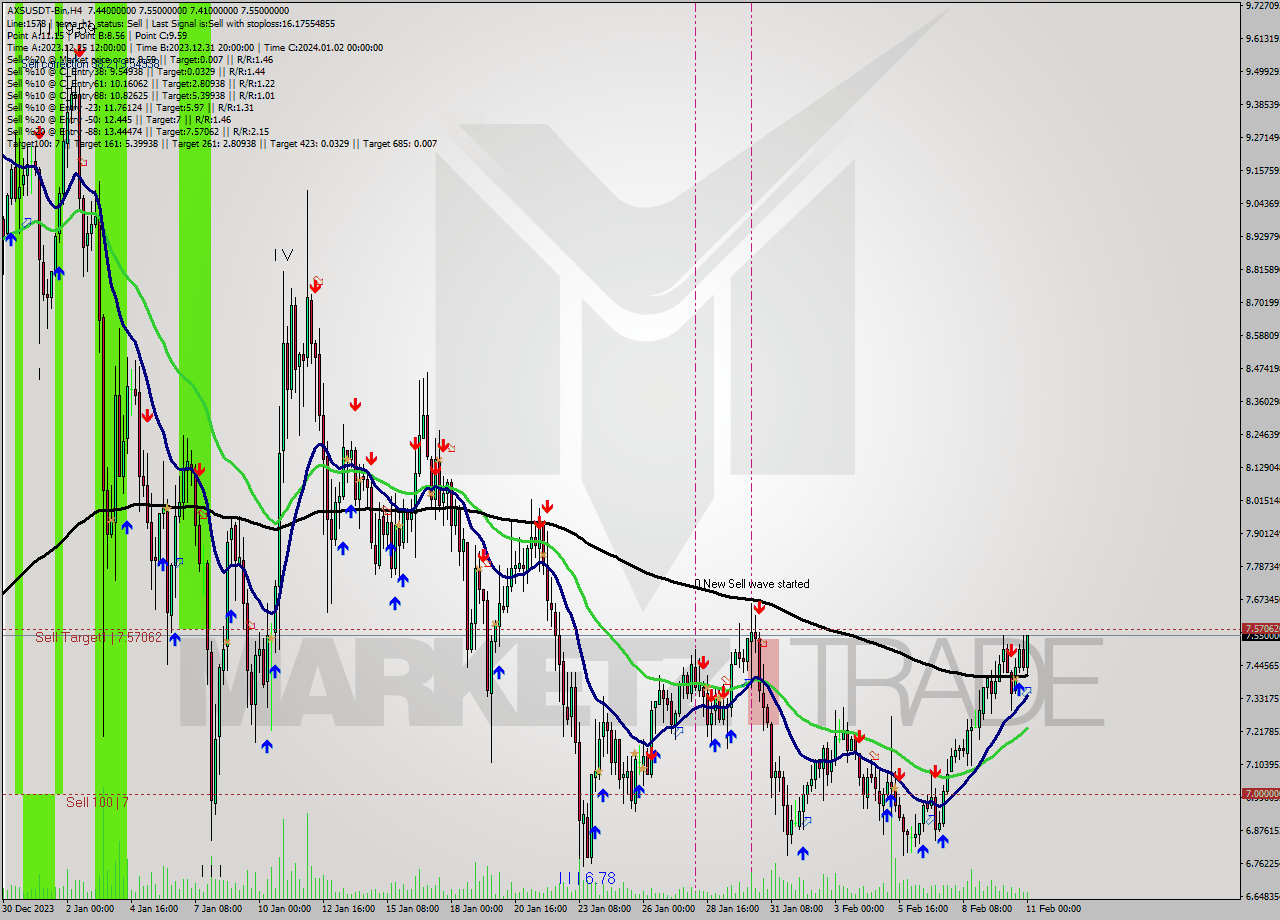Click the 8.58805 price axis label
This screenshot has width=1280, height=920.
(x=1262, y=335)
